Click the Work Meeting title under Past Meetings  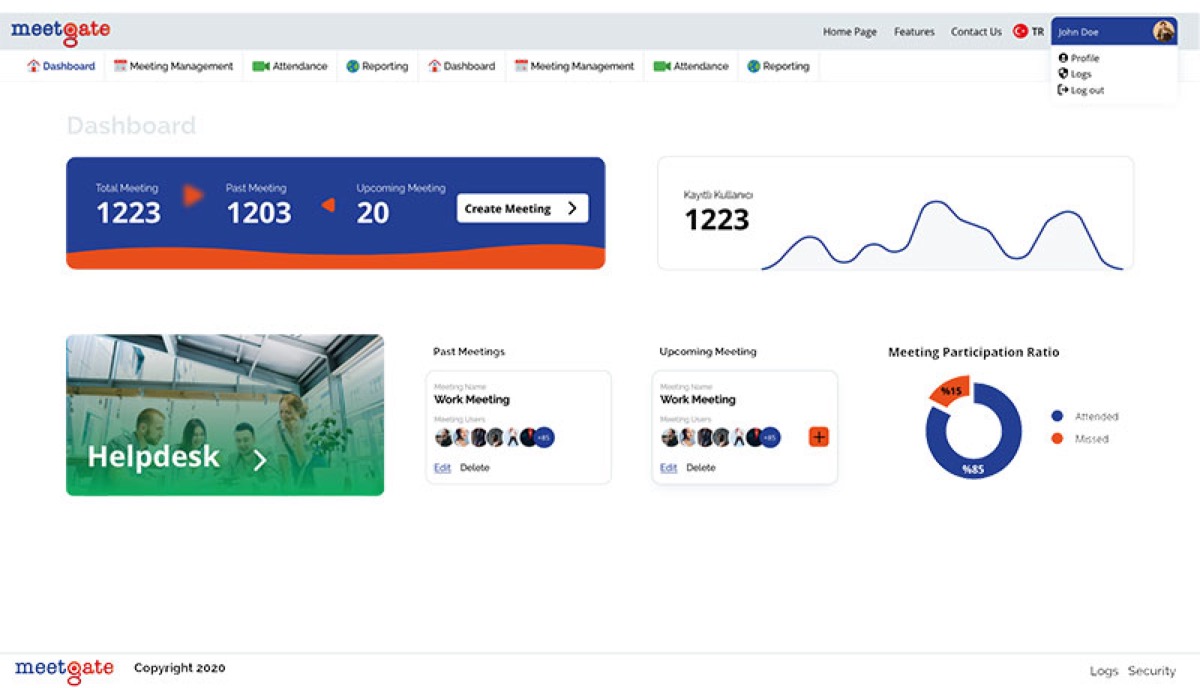pos(472,399)
